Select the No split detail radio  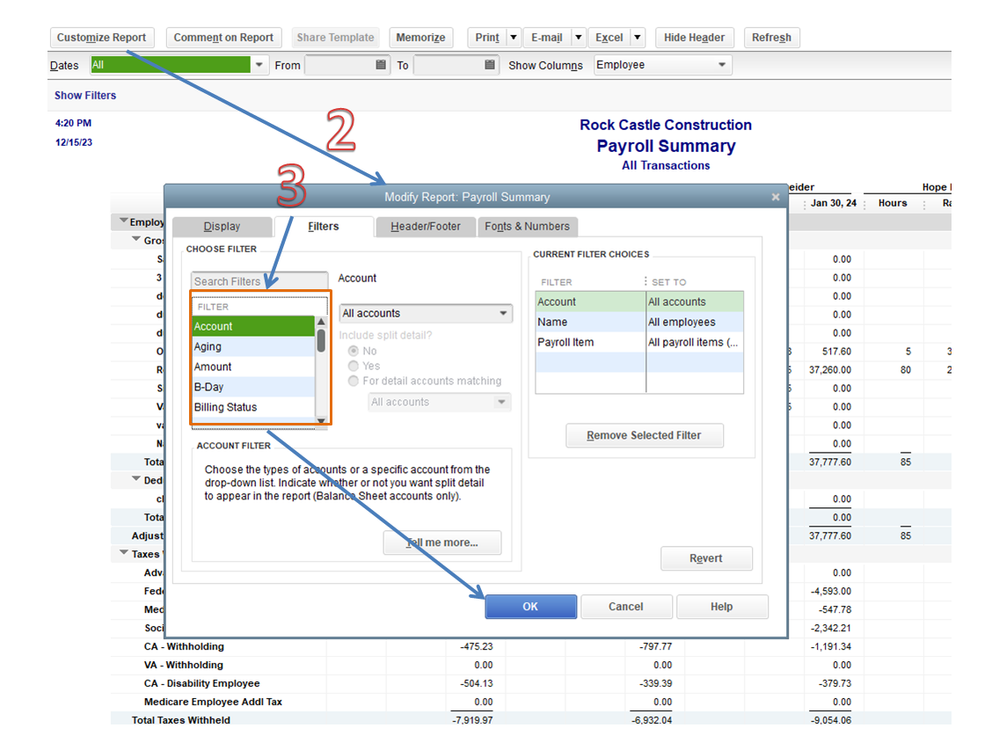point(353,351)
